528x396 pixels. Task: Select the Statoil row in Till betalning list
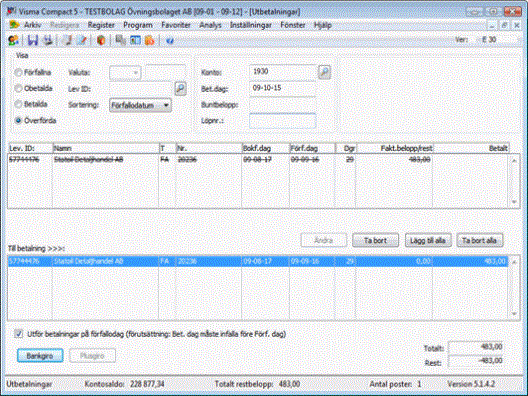[258, 261]
